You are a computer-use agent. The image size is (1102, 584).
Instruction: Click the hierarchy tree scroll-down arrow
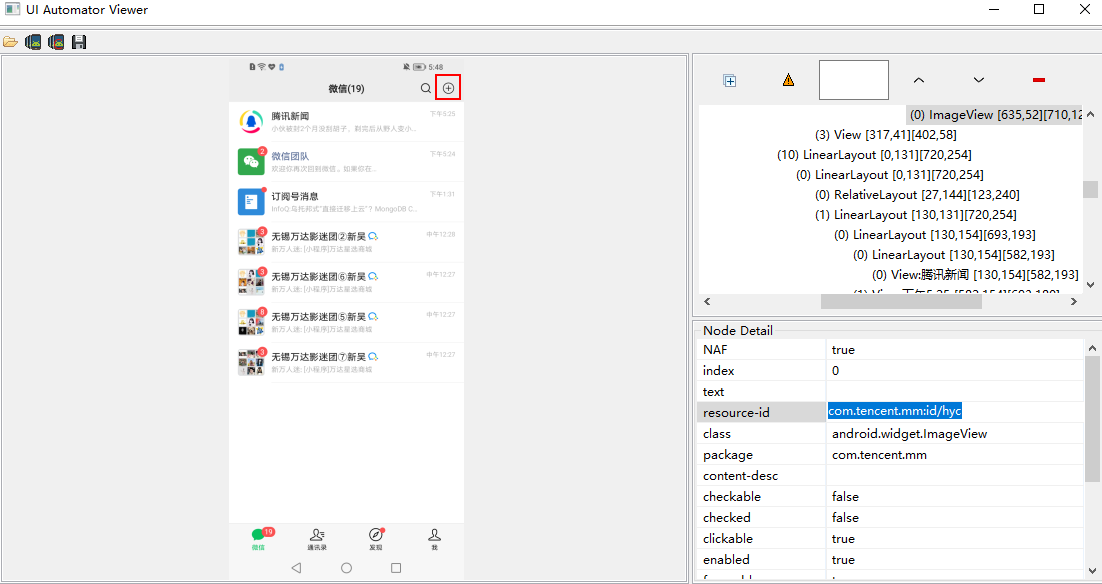coord(1090,285)
